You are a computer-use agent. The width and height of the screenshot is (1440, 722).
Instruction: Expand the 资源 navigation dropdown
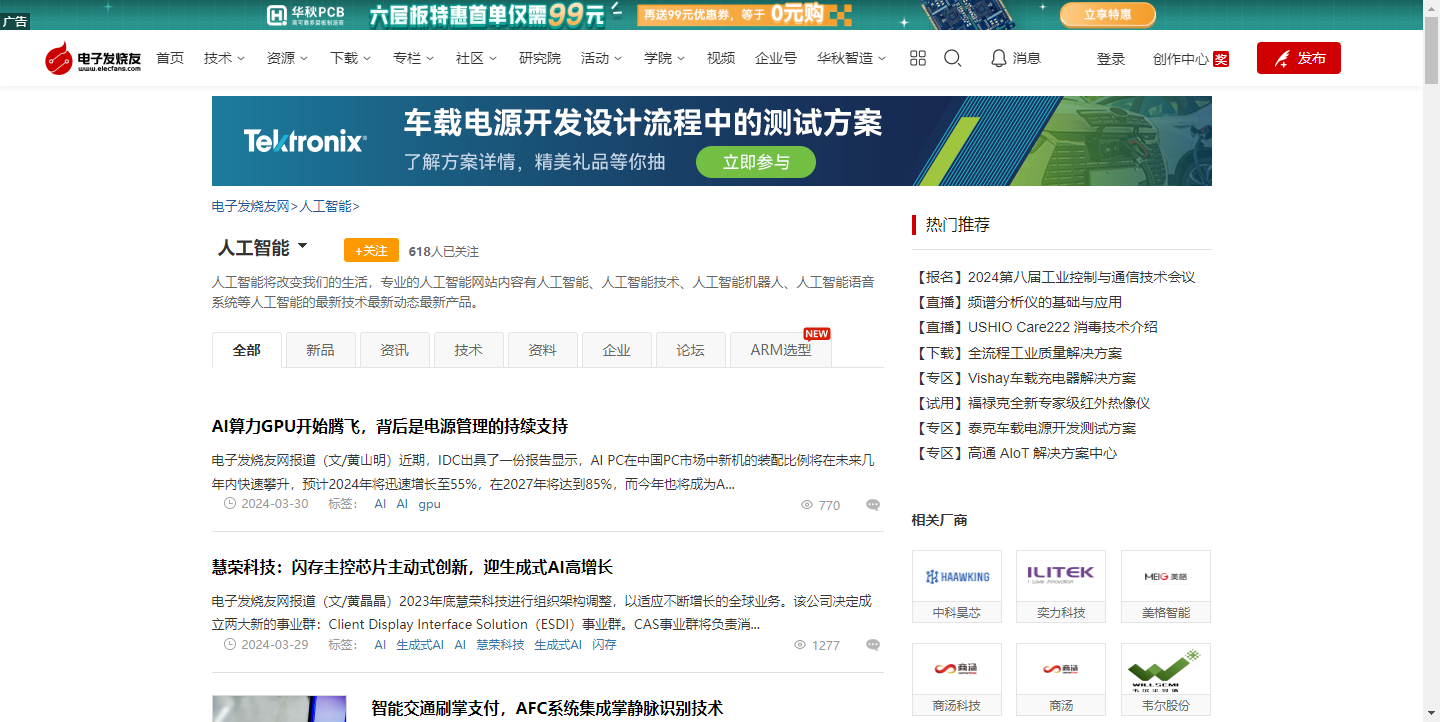[287, 58]
